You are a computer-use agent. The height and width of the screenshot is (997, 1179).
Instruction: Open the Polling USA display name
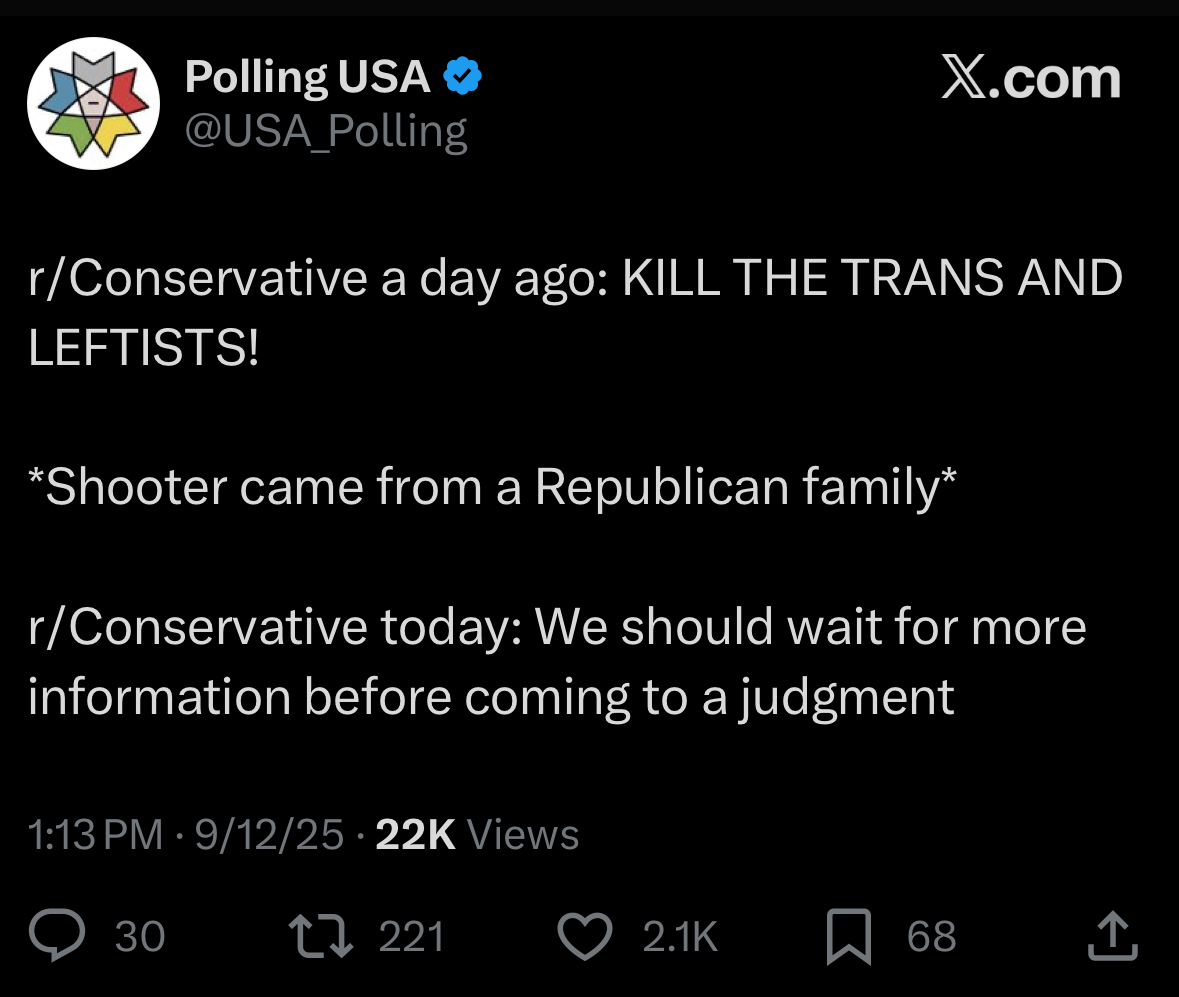(308, 77)
